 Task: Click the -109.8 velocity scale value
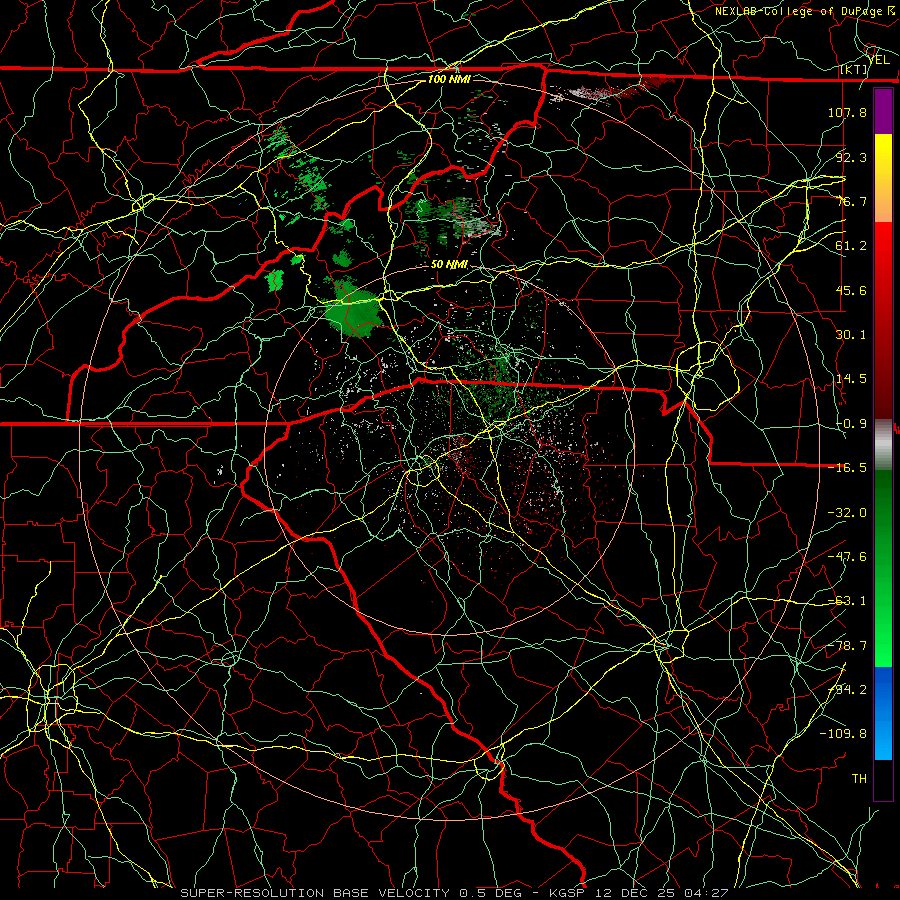[843, 734]
